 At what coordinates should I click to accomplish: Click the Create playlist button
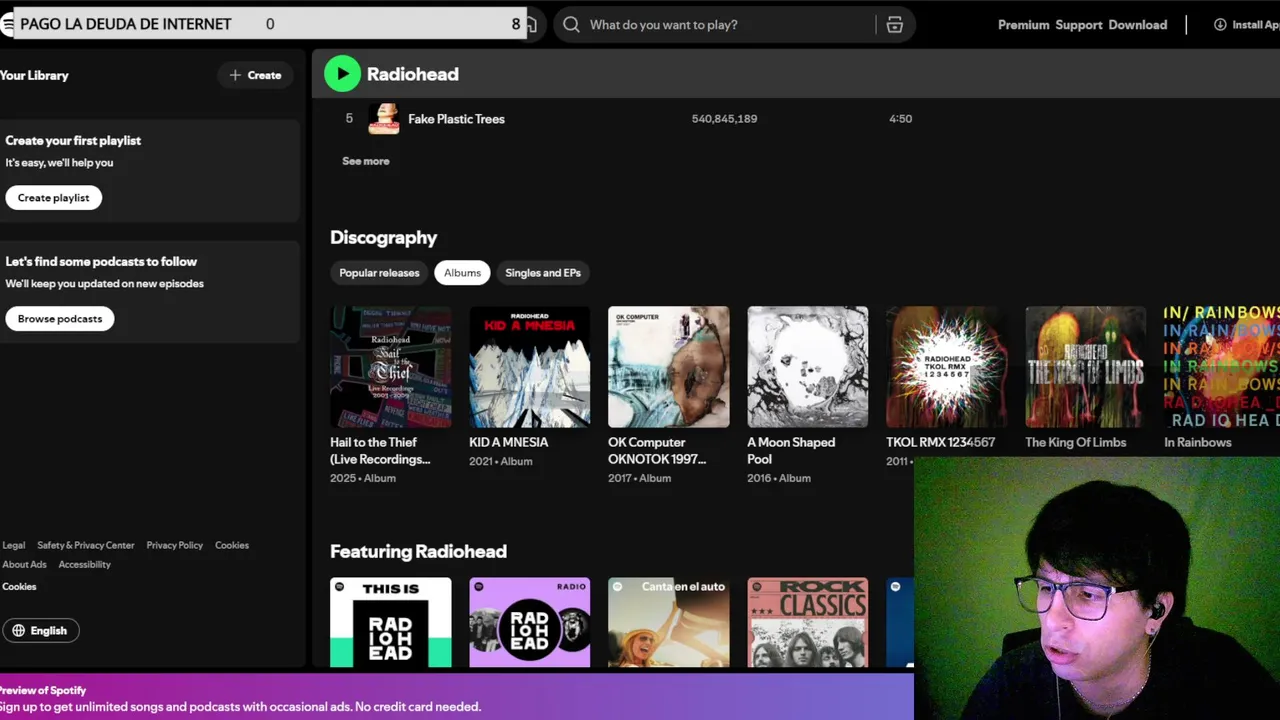point(54,198)
